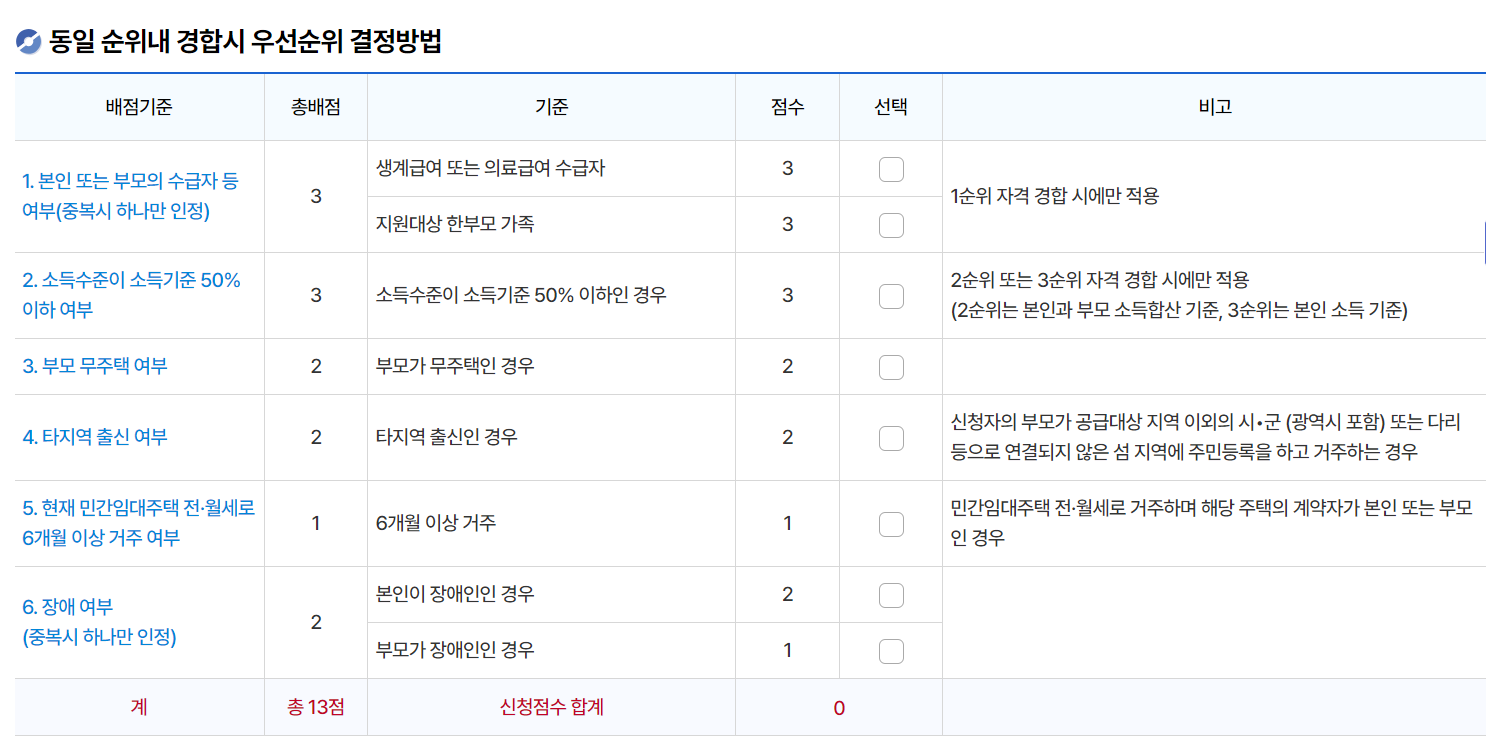
Task: Check the 부모가 장애인인 경우 checkbox
Action: coord(890,650)
